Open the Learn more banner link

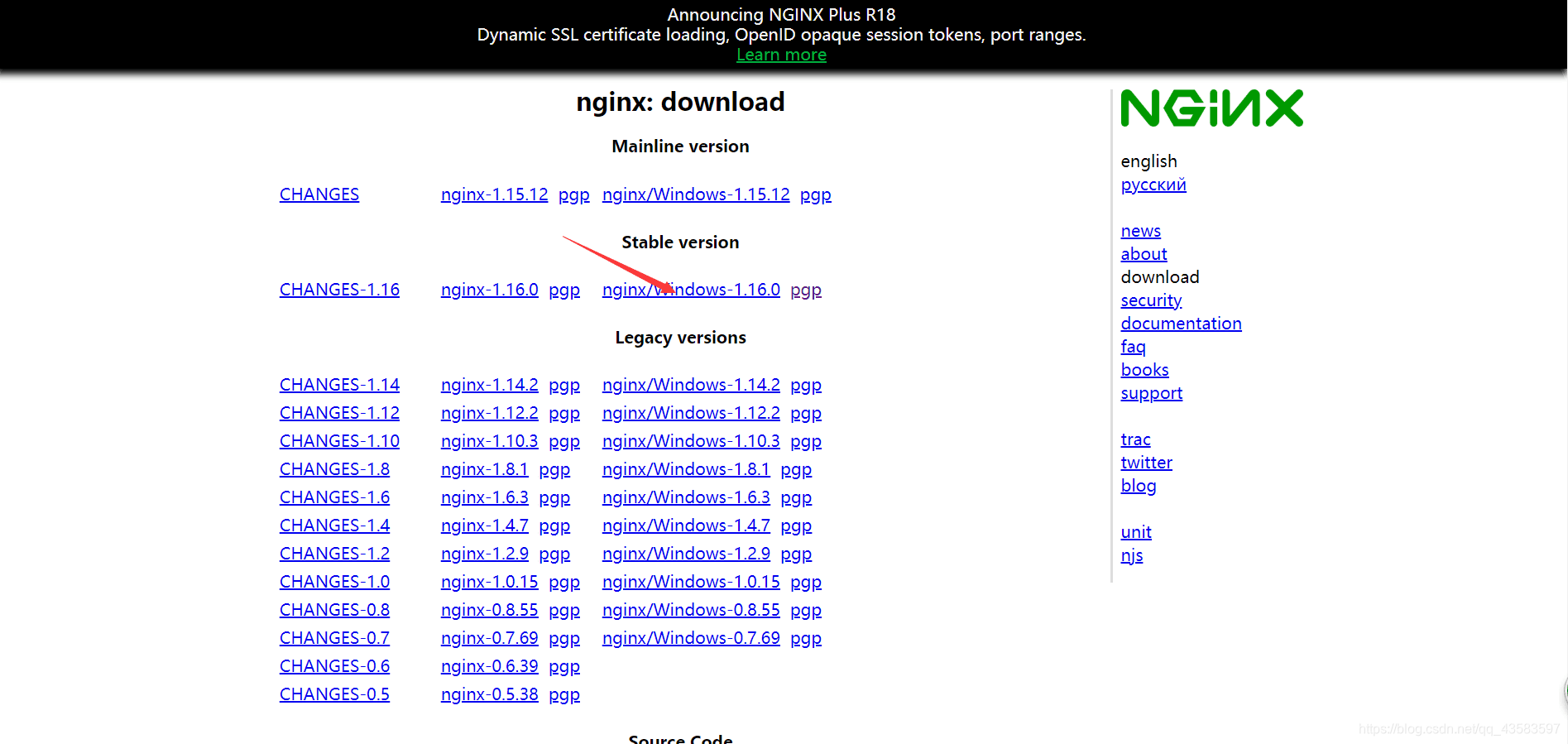click(x=781, y=55)
